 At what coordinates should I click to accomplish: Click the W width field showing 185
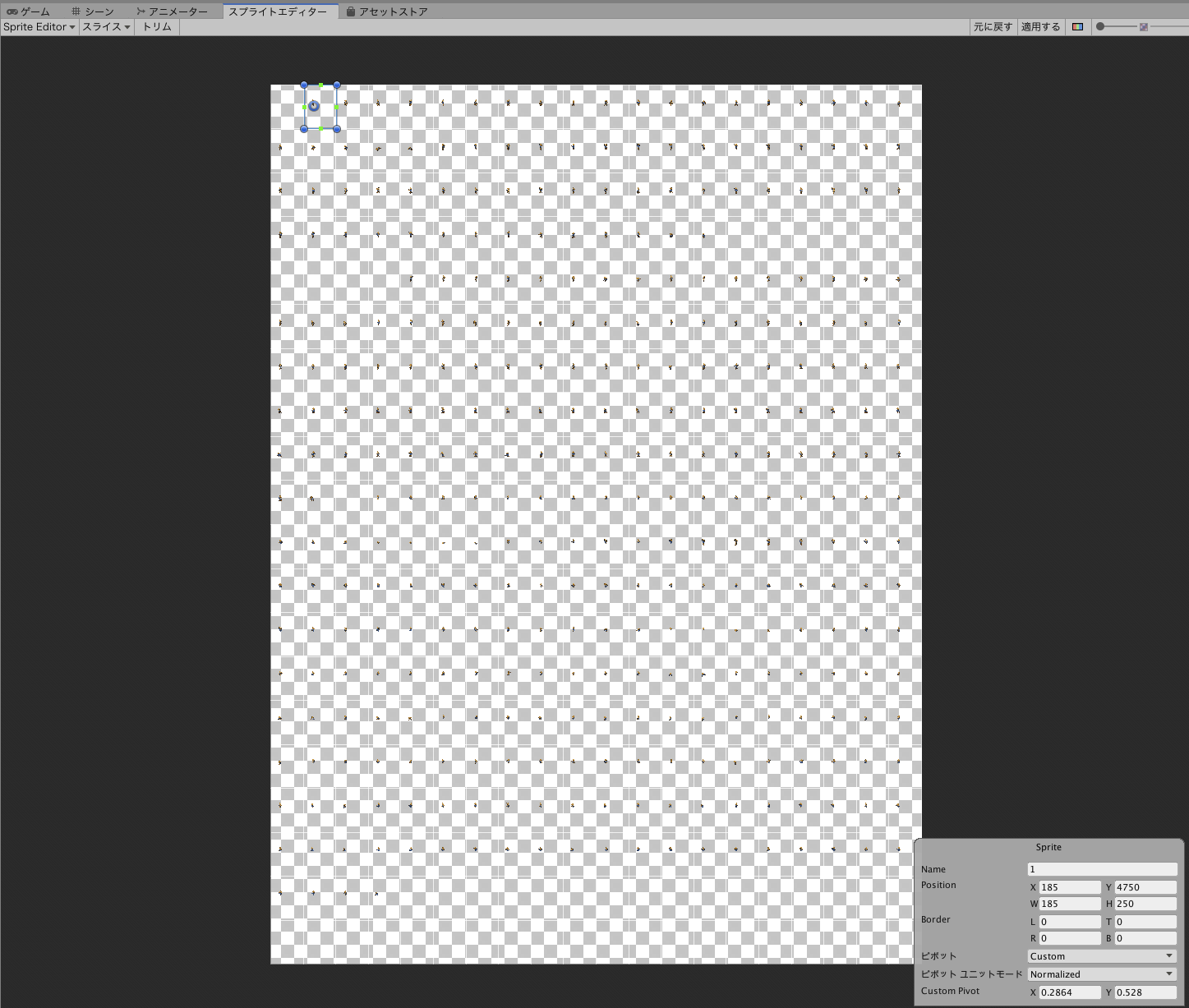click(1070, 904)
